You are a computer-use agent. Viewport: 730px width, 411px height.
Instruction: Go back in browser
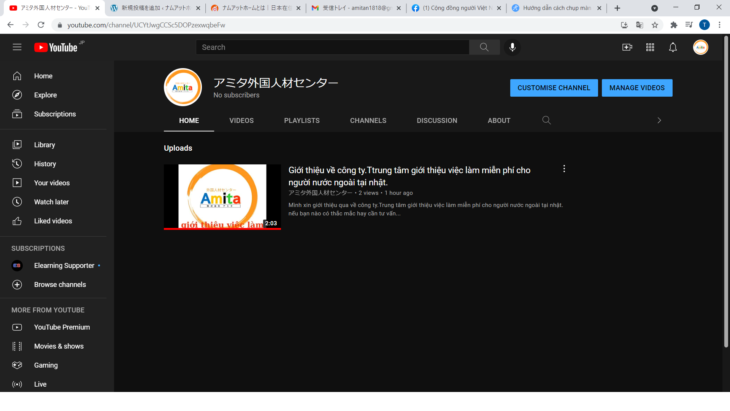coord(10,25)
